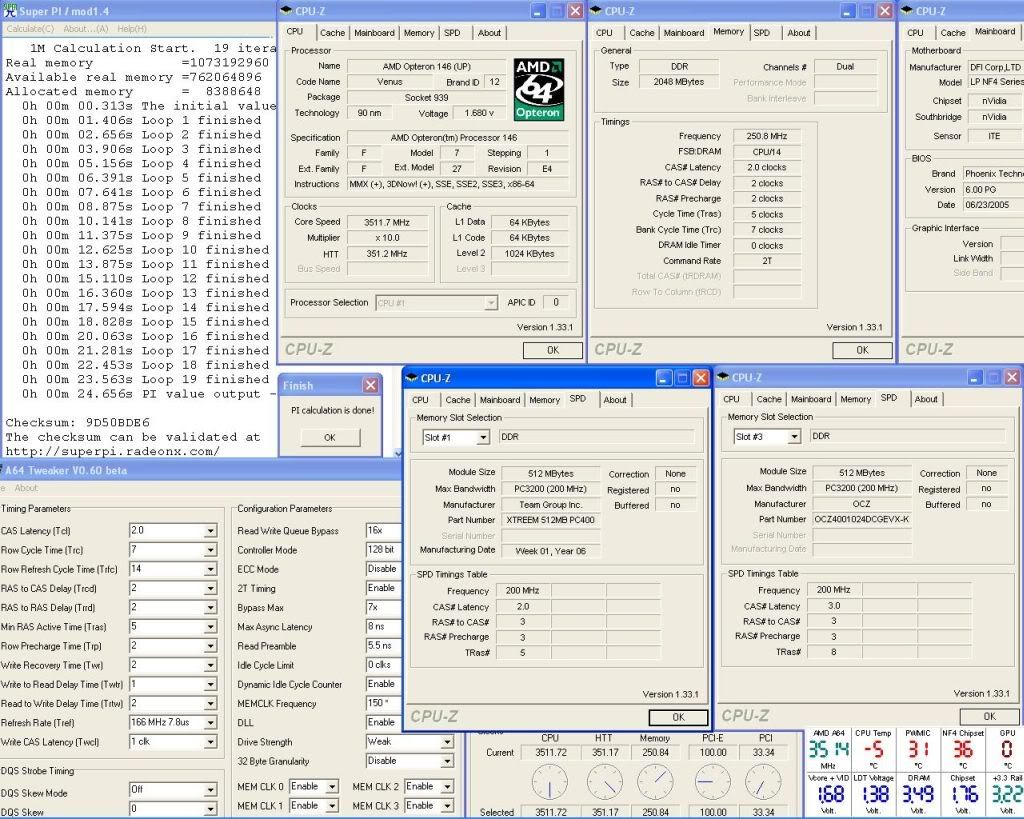This screenshot has width=1024, height=819.
Task: Click OK in the Opteron processor CPU-Z window
Action: point(552,350)
